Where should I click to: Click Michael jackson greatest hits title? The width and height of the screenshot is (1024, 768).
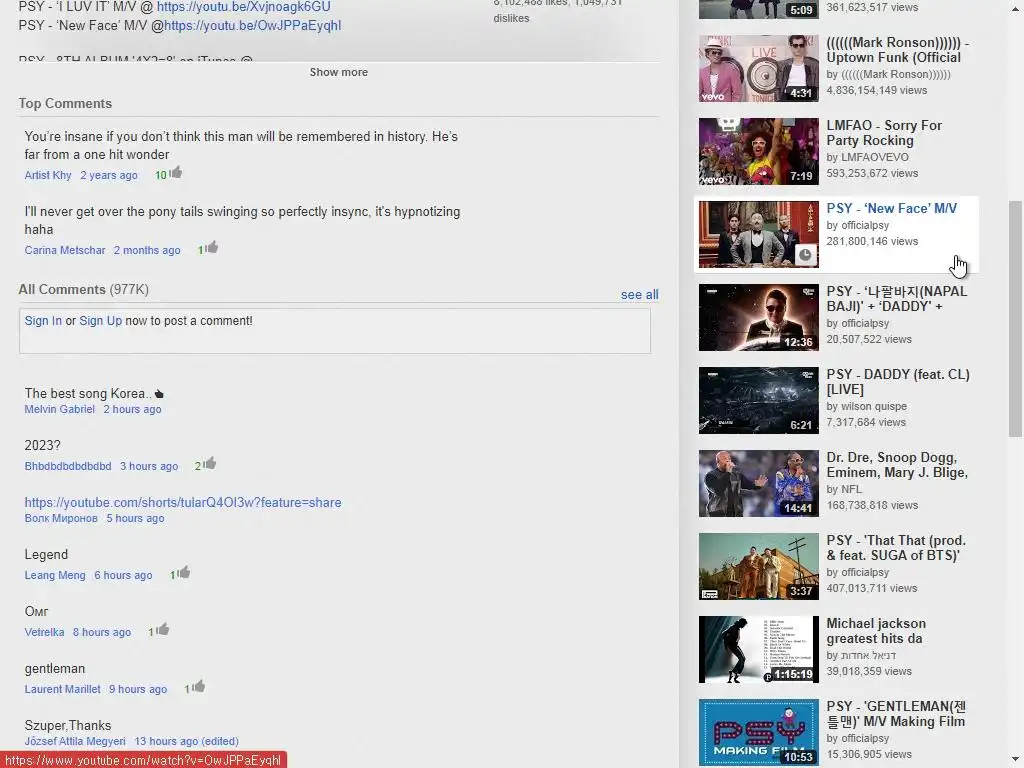point(876,630)
